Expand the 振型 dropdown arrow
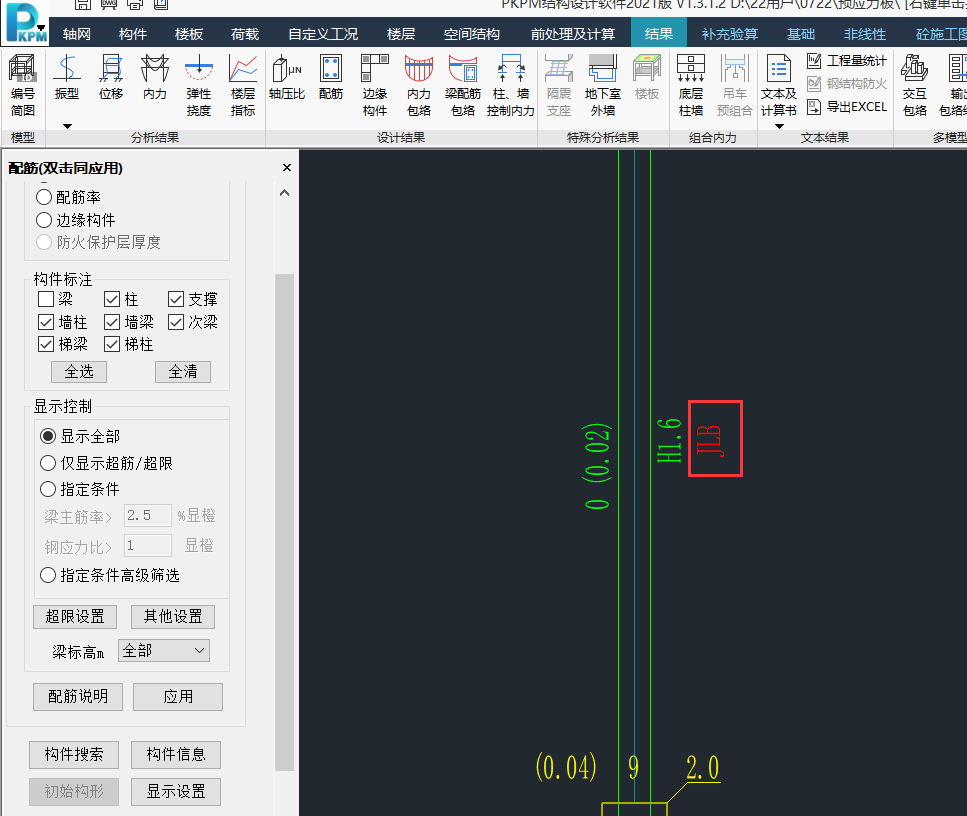Viewport: 967px width, 816px height. (x=67, y=126)
